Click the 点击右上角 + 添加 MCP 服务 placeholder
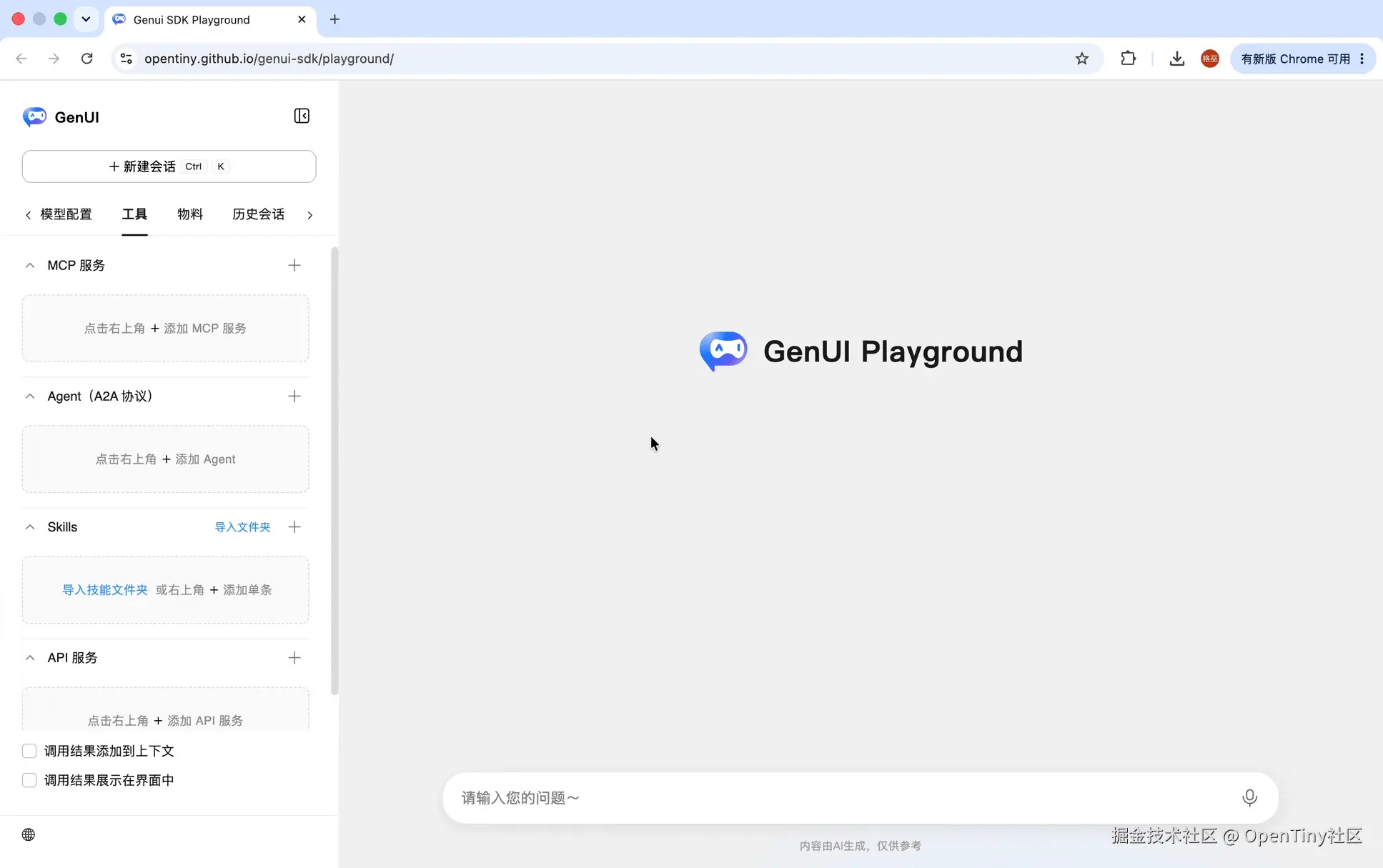Viewport: 1383px width, 868px height. [x=165, y=329]
